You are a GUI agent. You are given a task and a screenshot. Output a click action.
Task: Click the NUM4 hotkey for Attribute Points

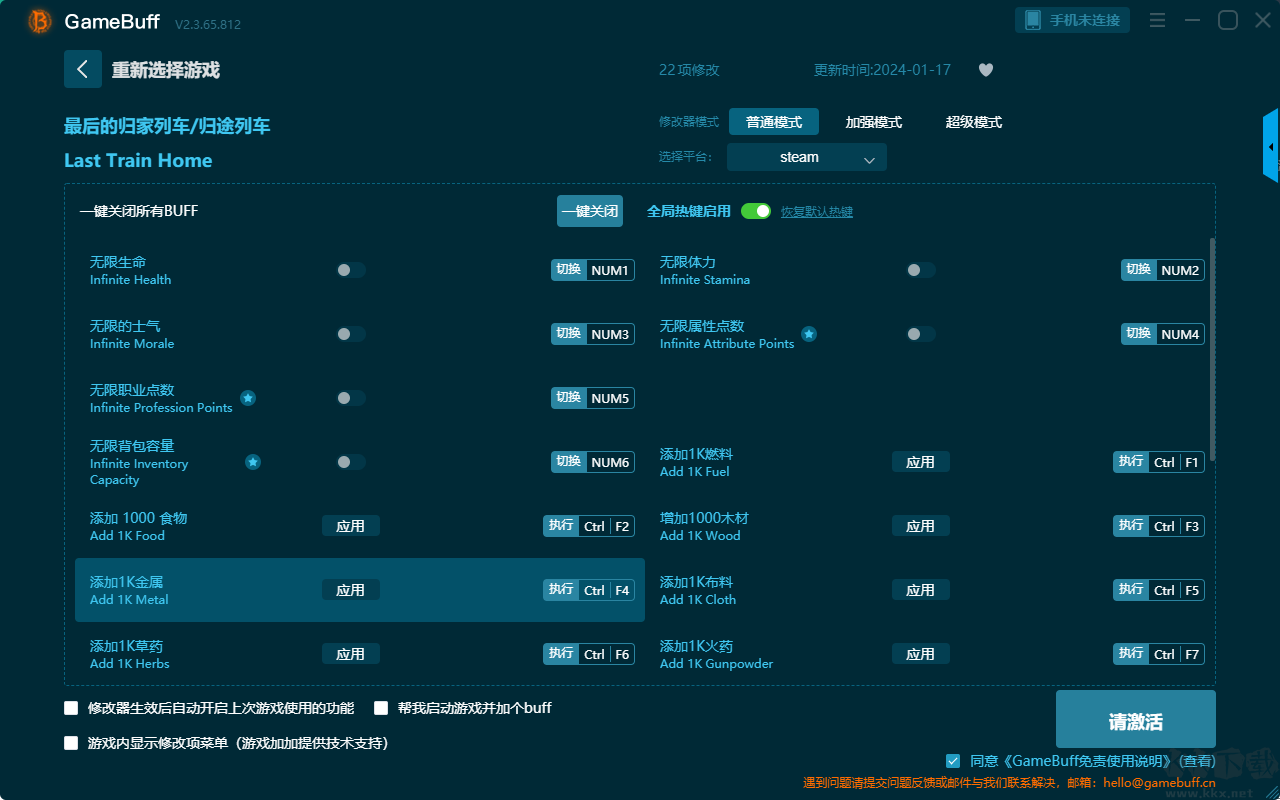(1163, 334)
